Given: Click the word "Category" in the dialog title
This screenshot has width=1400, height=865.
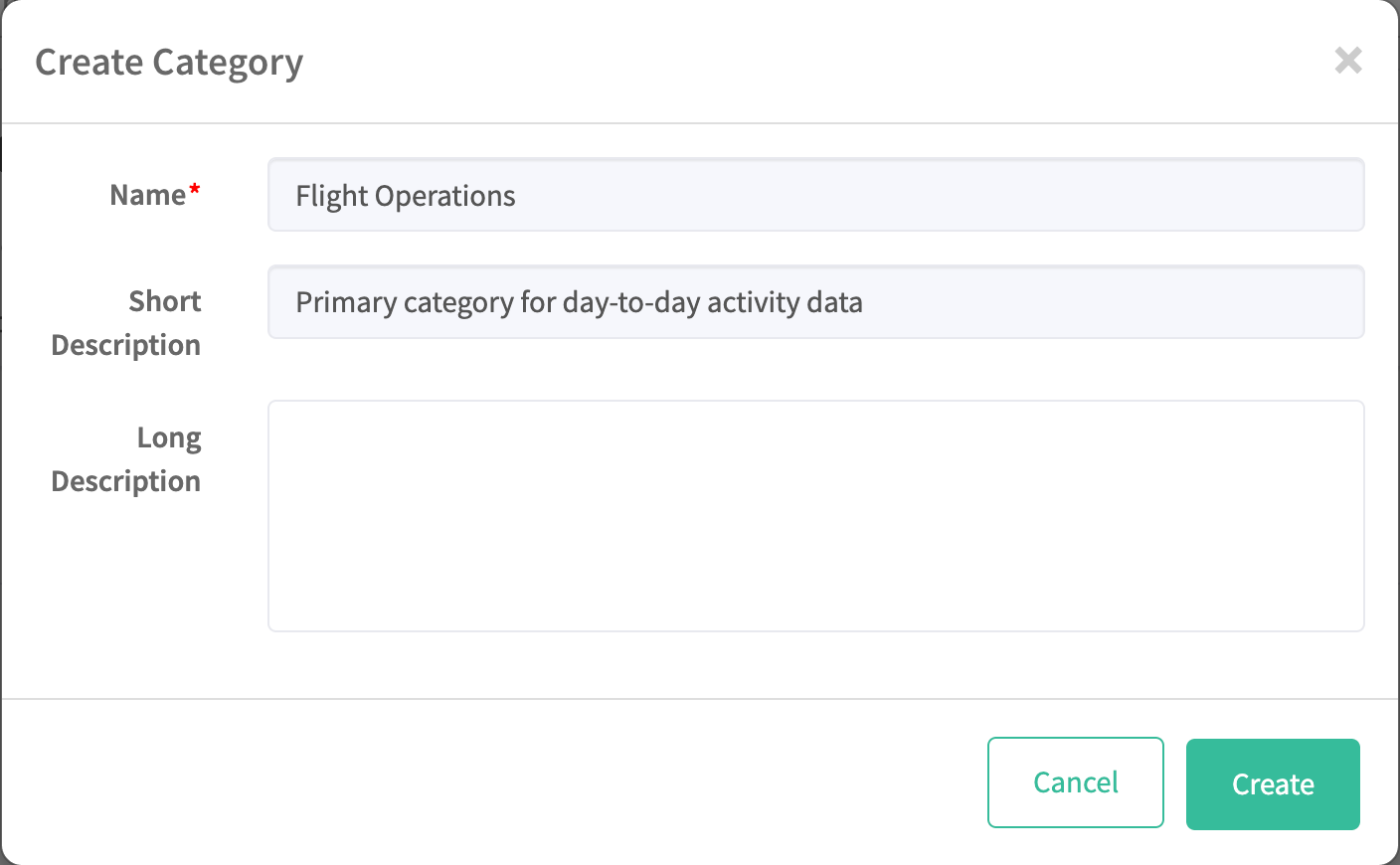Looking at the screenshot, I should [227, 63].
